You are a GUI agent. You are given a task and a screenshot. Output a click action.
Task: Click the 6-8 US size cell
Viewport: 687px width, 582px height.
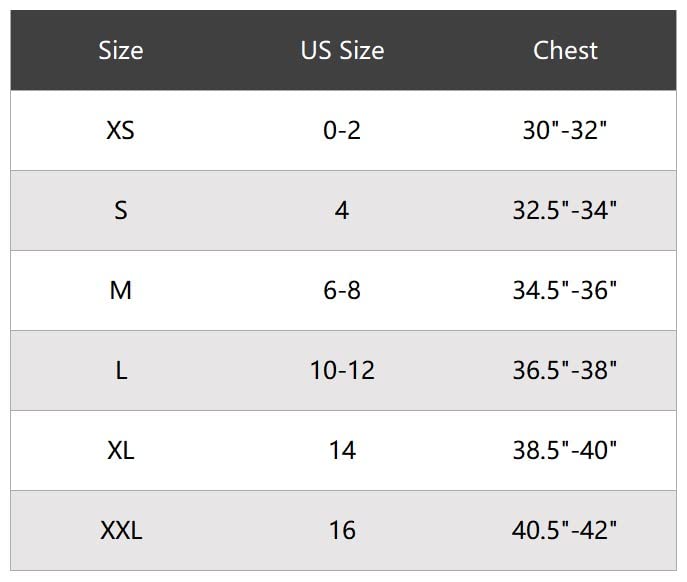coord(342,291)
